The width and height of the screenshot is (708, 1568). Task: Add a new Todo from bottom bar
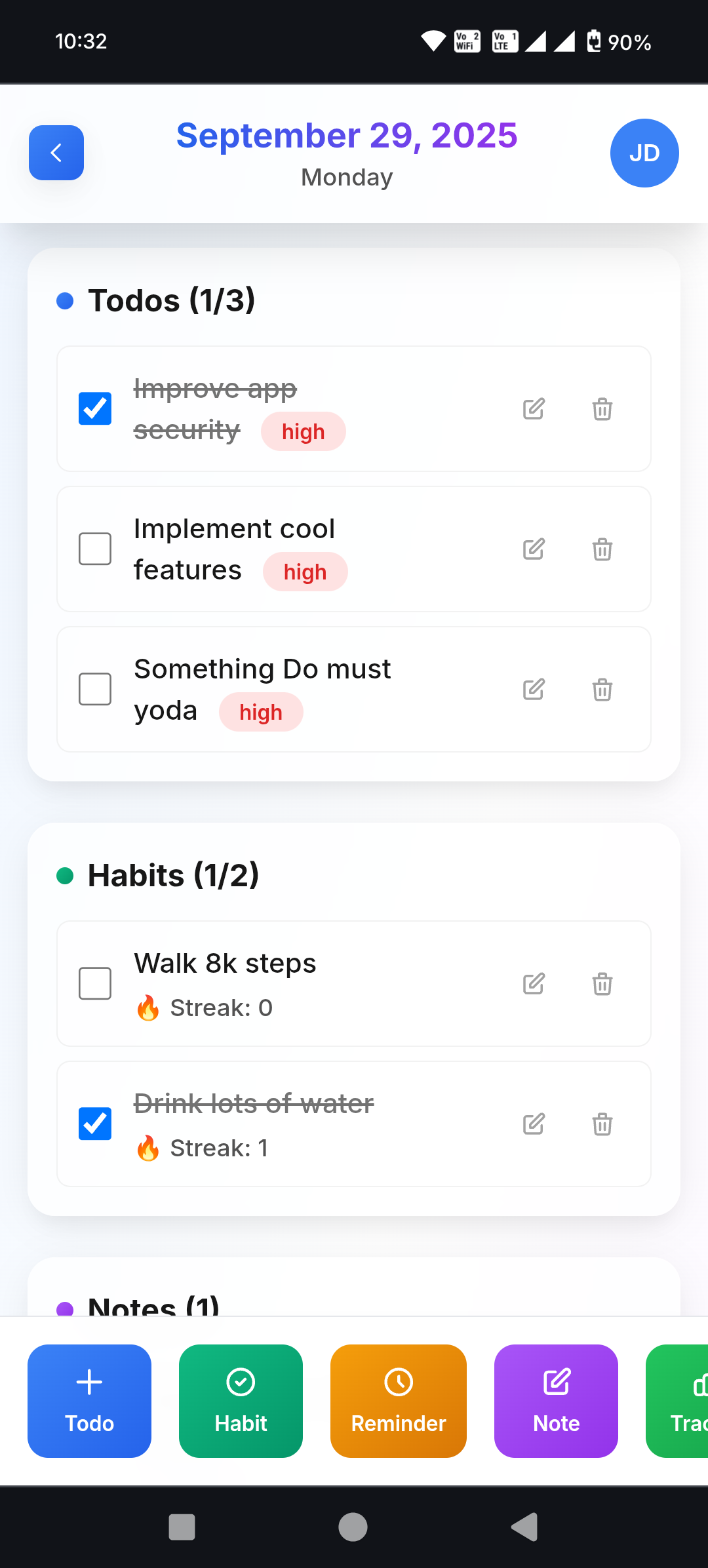(89, 1401)
